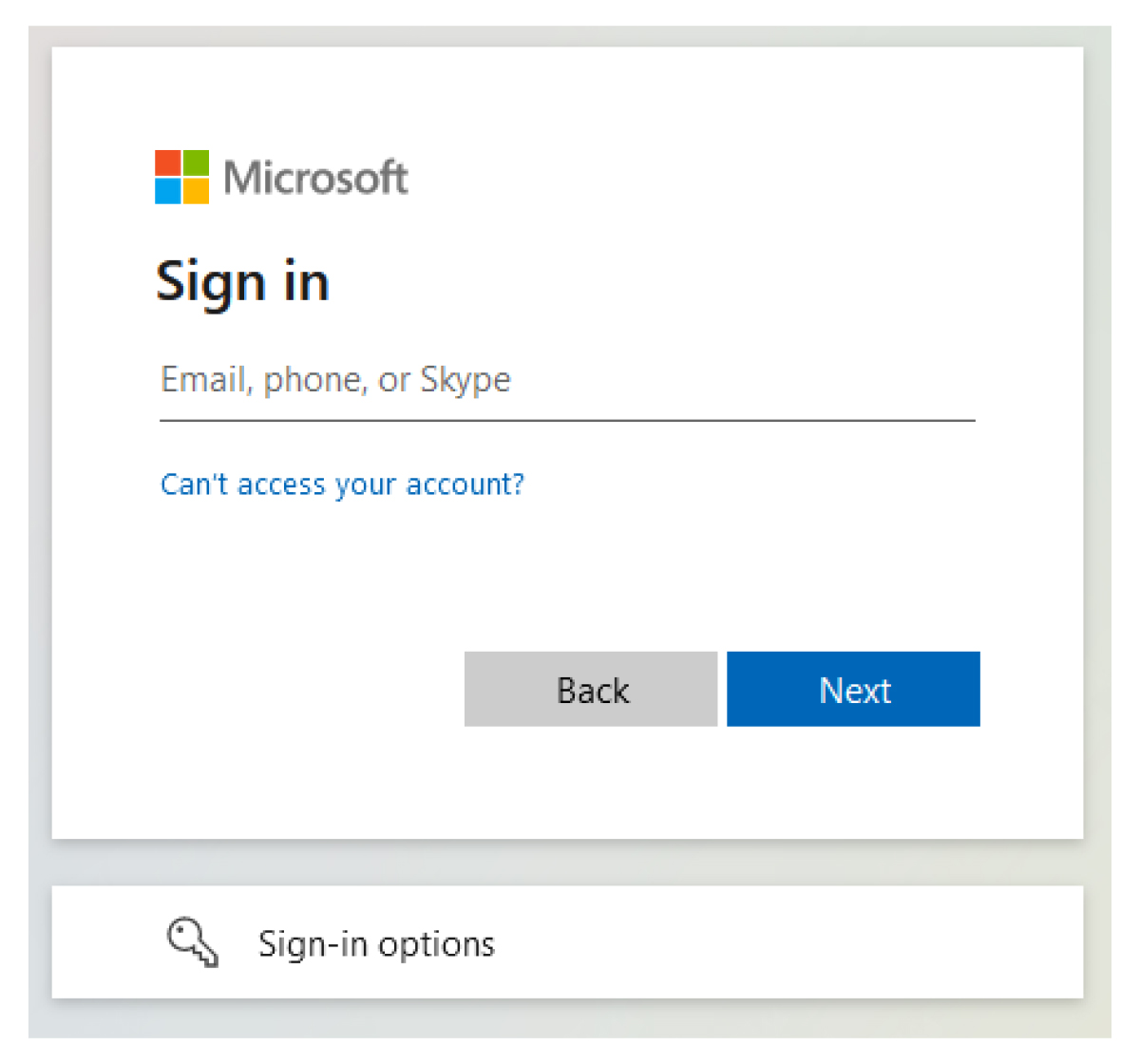Viewport: 1140px width, 1064px height.
Task: Click the "Sign in" heading
Action: pyautogui.click(x=242, y=282)
